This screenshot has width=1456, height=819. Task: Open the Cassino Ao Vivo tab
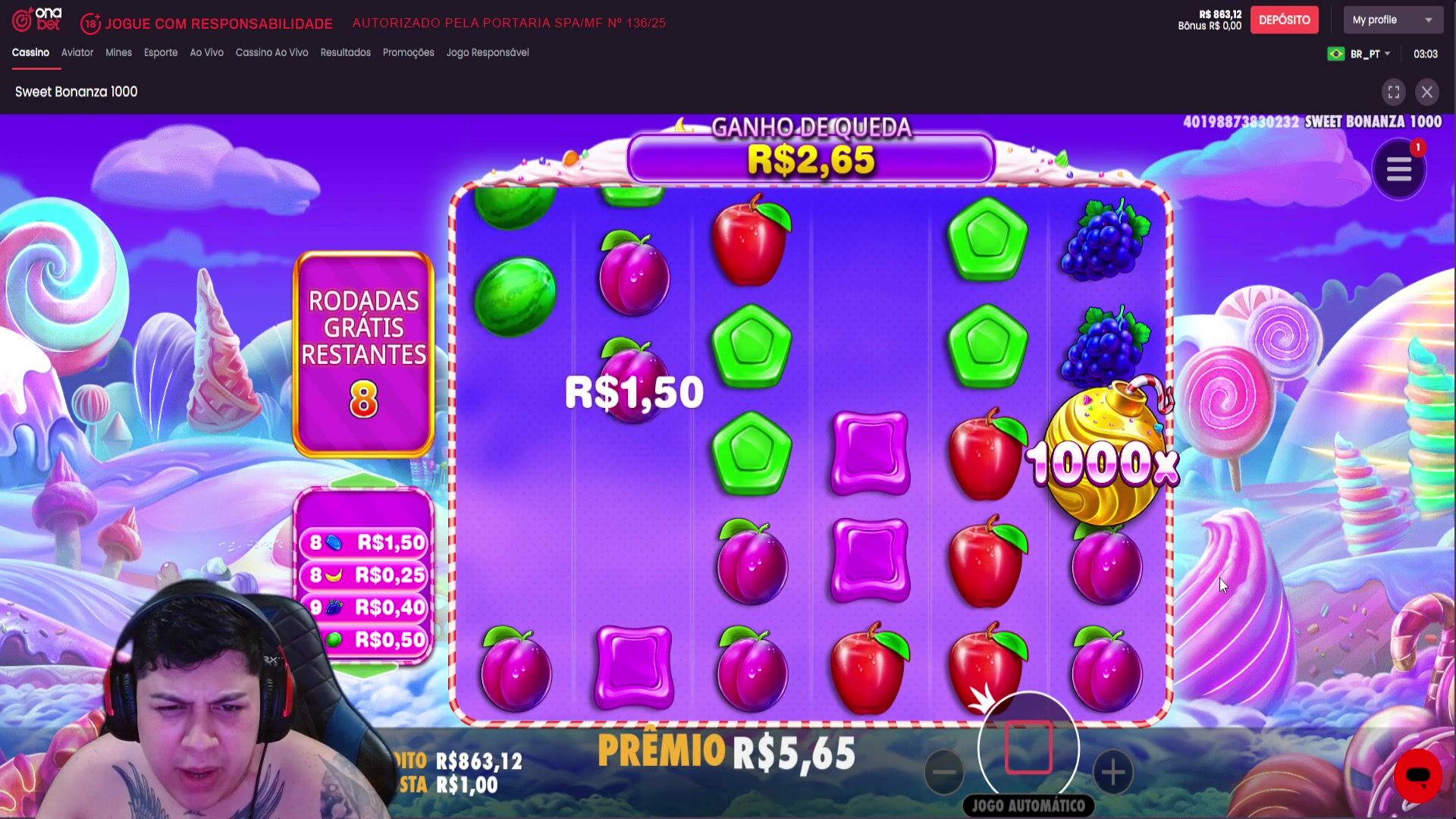click(271, 52)
